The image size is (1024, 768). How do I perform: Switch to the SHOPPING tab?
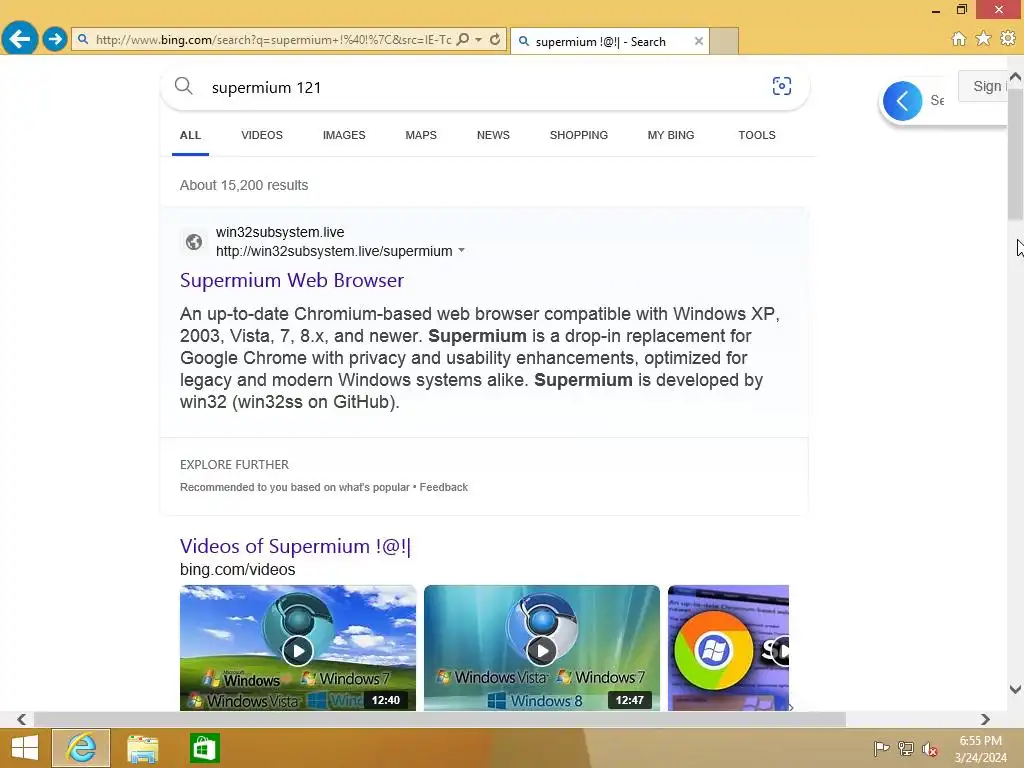[579, 135]
